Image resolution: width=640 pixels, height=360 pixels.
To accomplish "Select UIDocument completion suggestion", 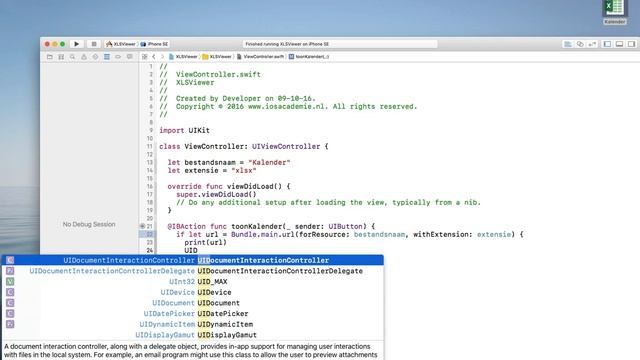I will (193, 303).
